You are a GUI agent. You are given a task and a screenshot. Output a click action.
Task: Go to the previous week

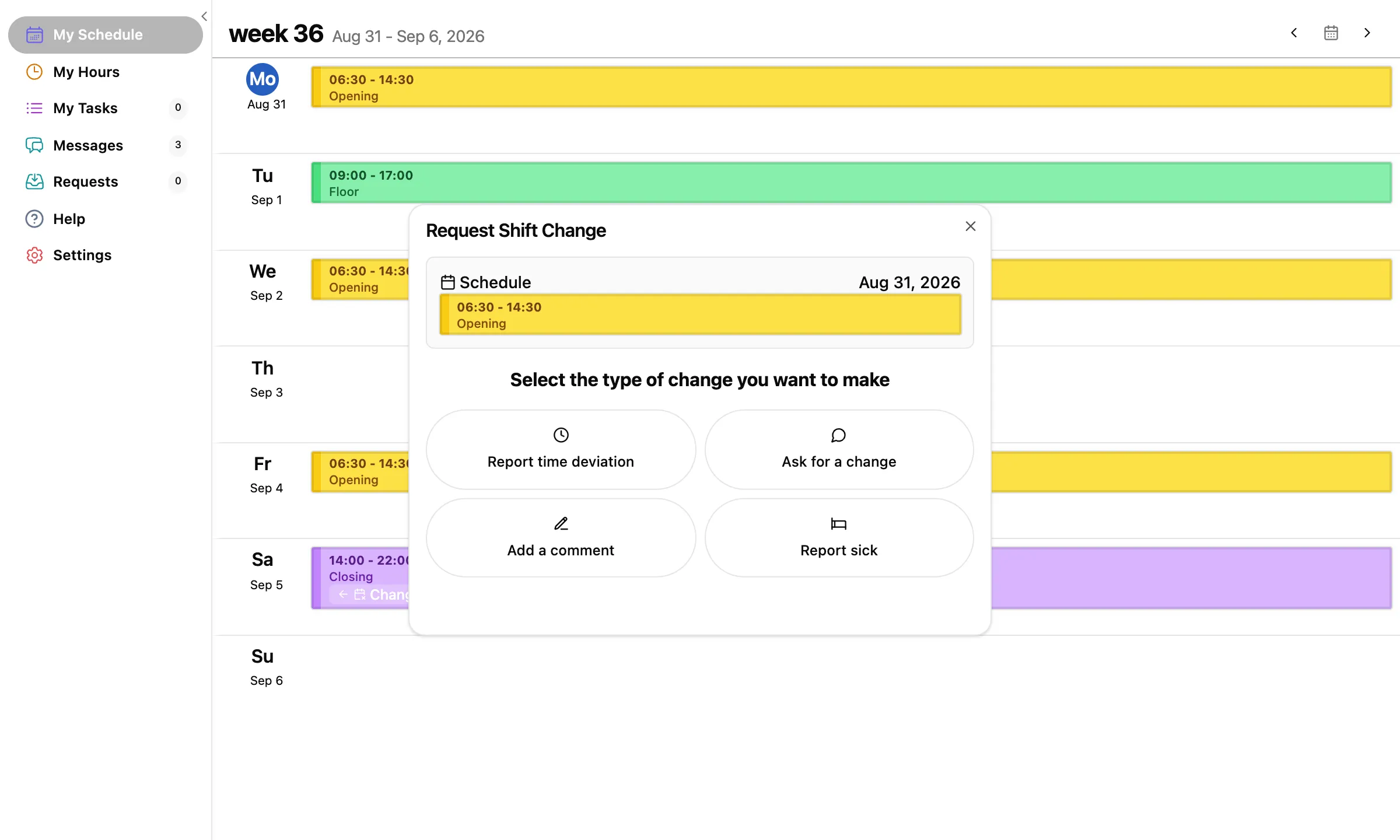tap(1294, 33)
